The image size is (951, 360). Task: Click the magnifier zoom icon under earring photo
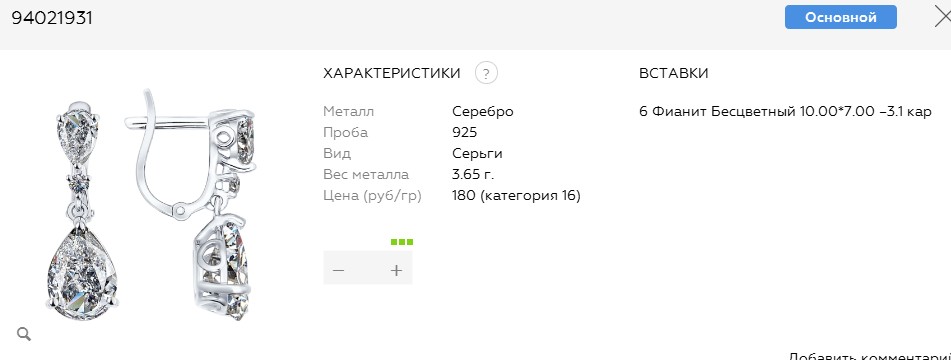24,333
